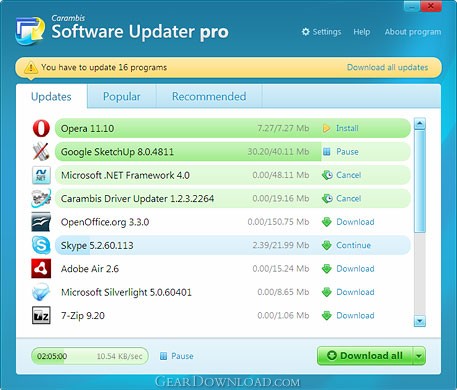Screen dimensions: 457x390
Task: Install the downloaded Opera 11.10 update
Action: pos(341,128)
